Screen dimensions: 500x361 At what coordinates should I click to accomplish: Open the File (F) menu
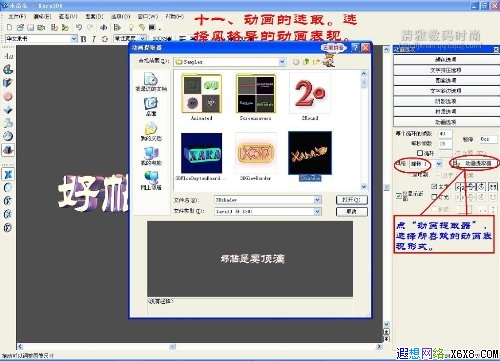17,16
